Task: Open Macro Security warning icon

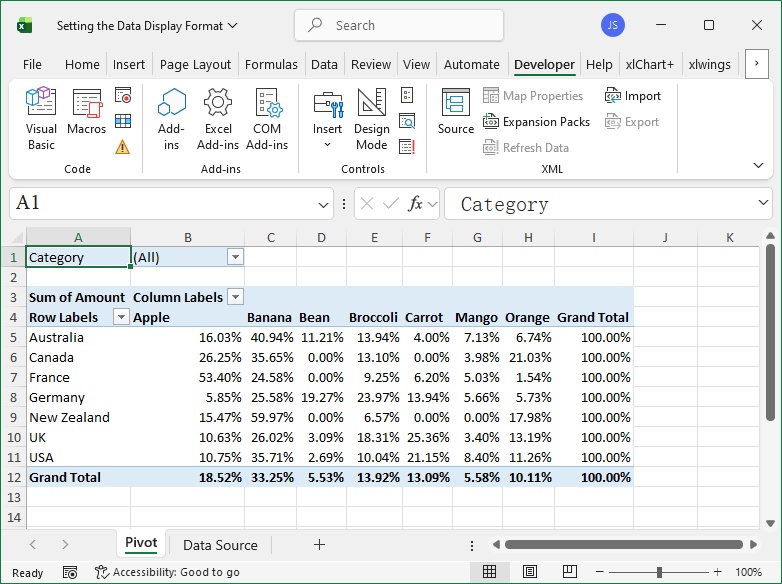Action: (123, 147)
